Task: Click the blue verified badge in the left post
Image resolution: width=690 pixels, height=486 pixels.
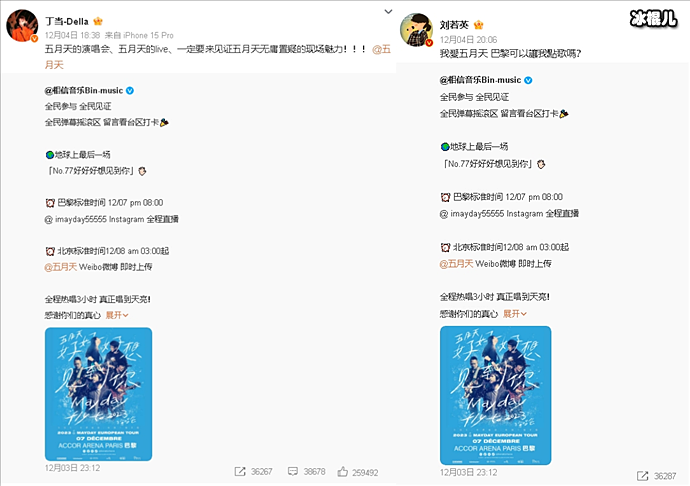Action: click(130, 91)
